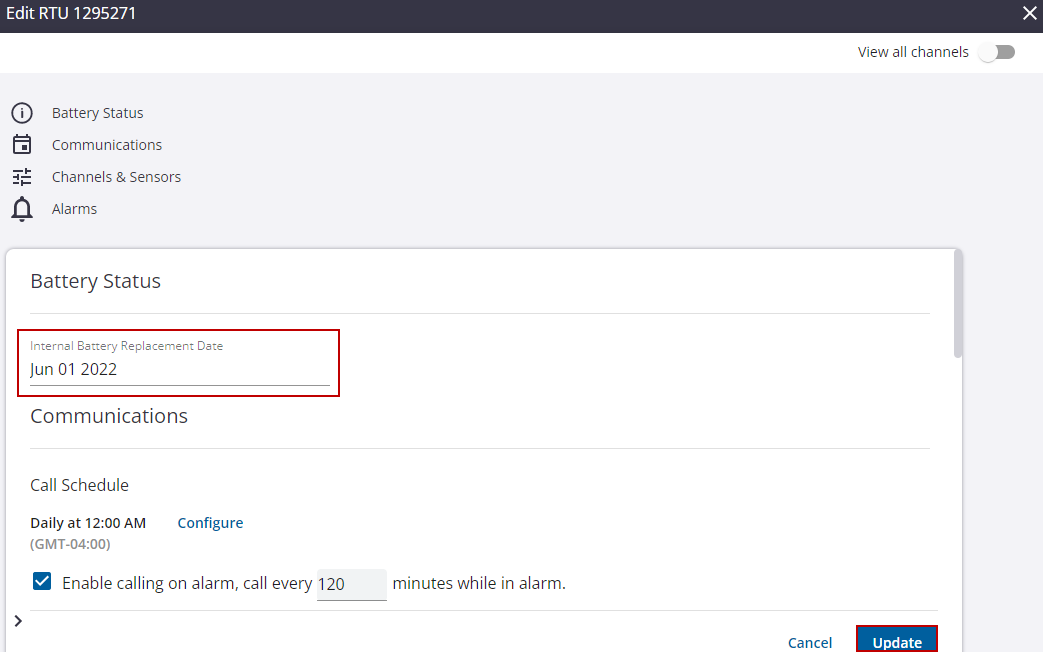This screenshot has width=1043, height=652.
Task: Click the Communications calendar icon
Action: tap(22, 145)
